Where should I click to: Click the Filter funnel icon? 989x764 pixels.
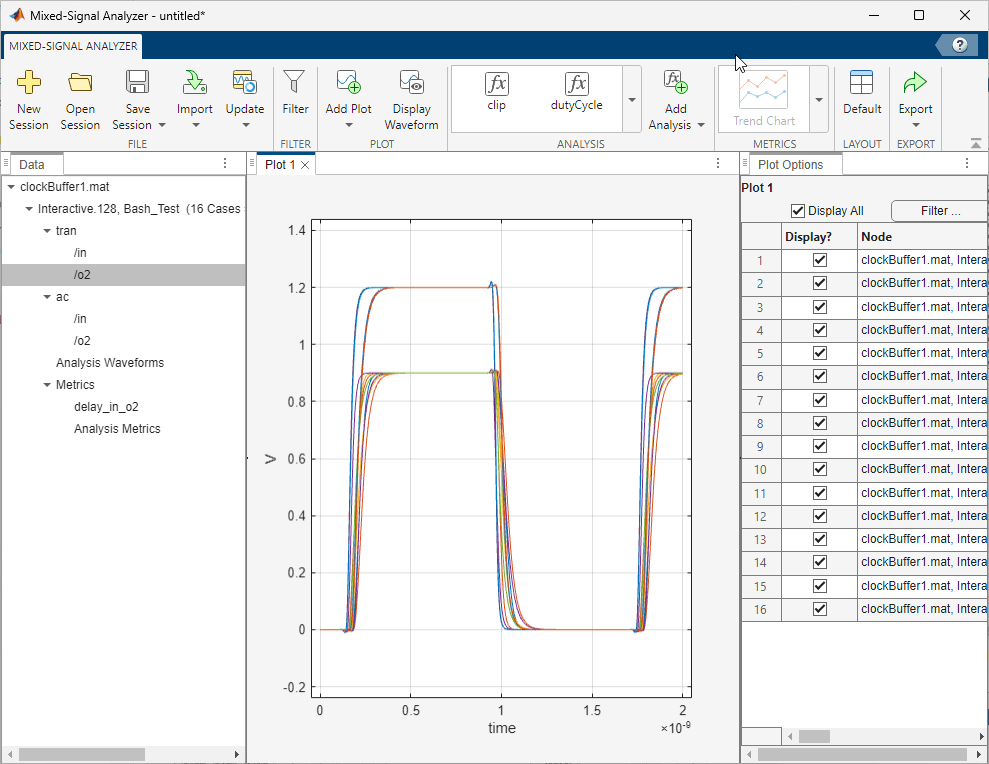(295, 84)
